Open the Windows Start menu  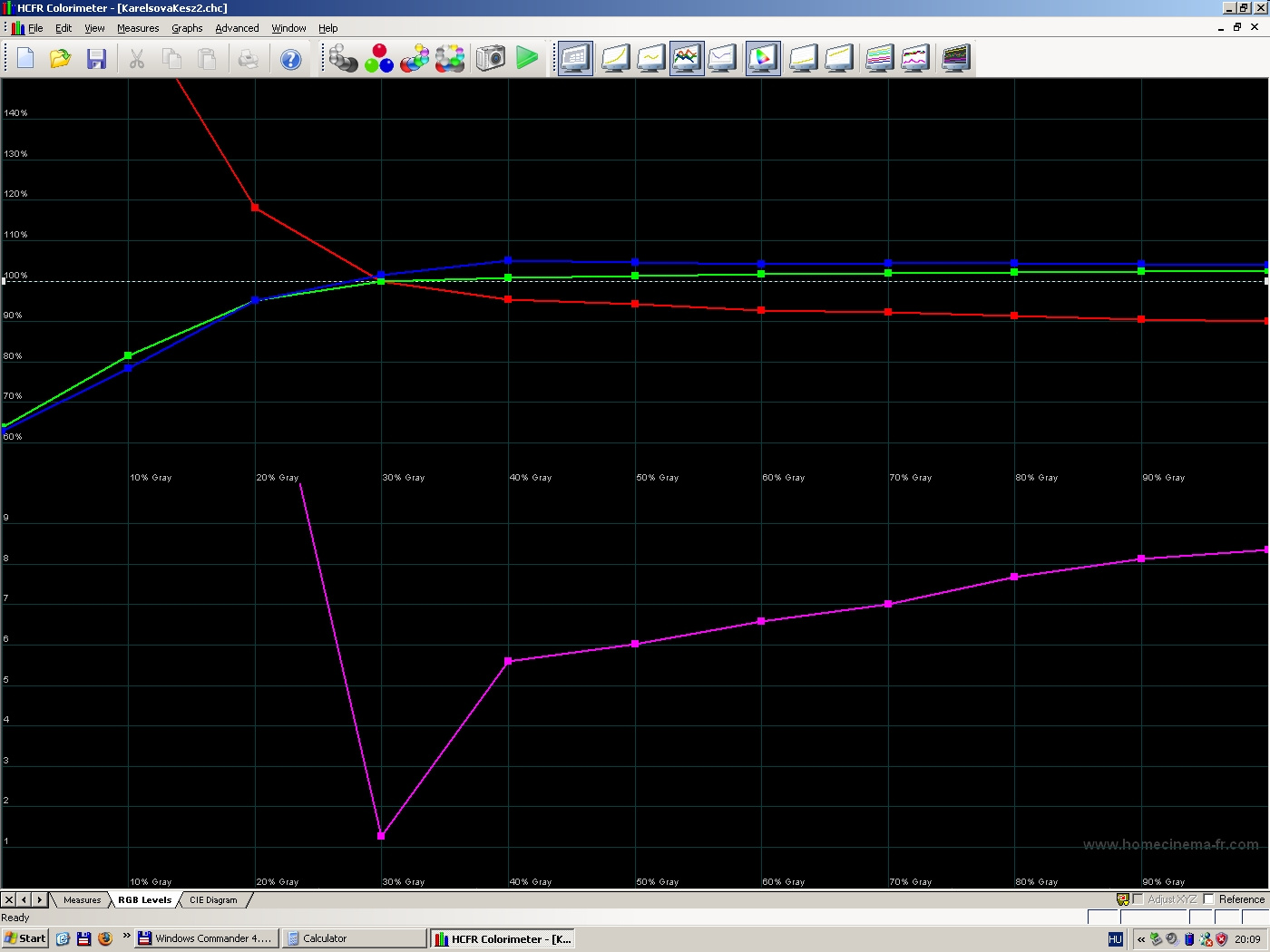(x=24, y=938)
